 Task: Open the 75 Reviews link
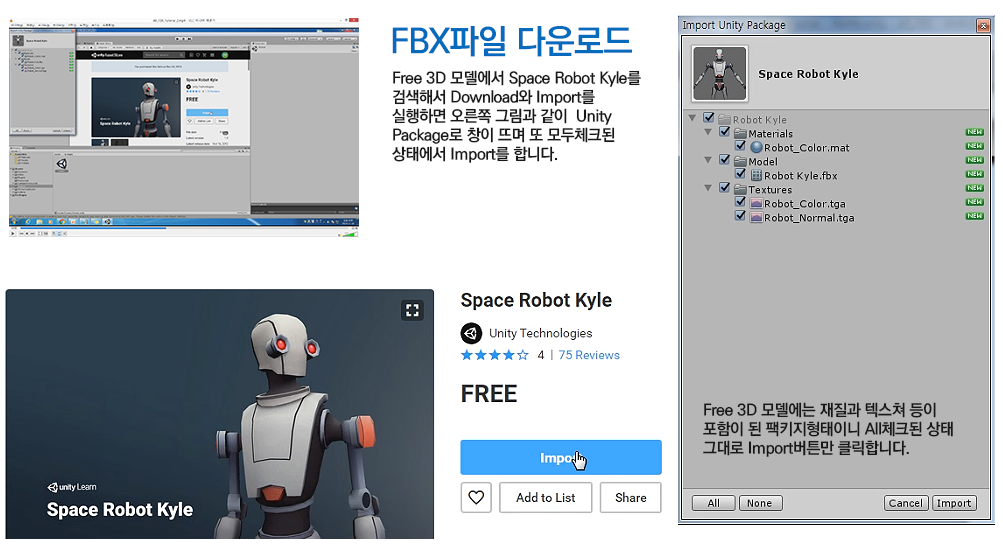pos(589,355)
